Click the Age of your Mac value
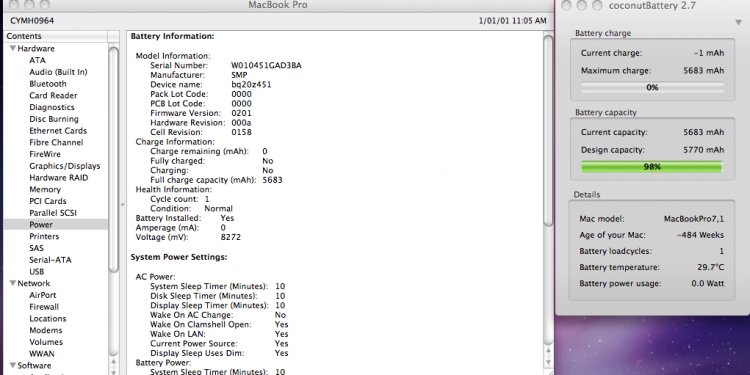The width and height of the screenshot is (750, 375). (700, 235)
